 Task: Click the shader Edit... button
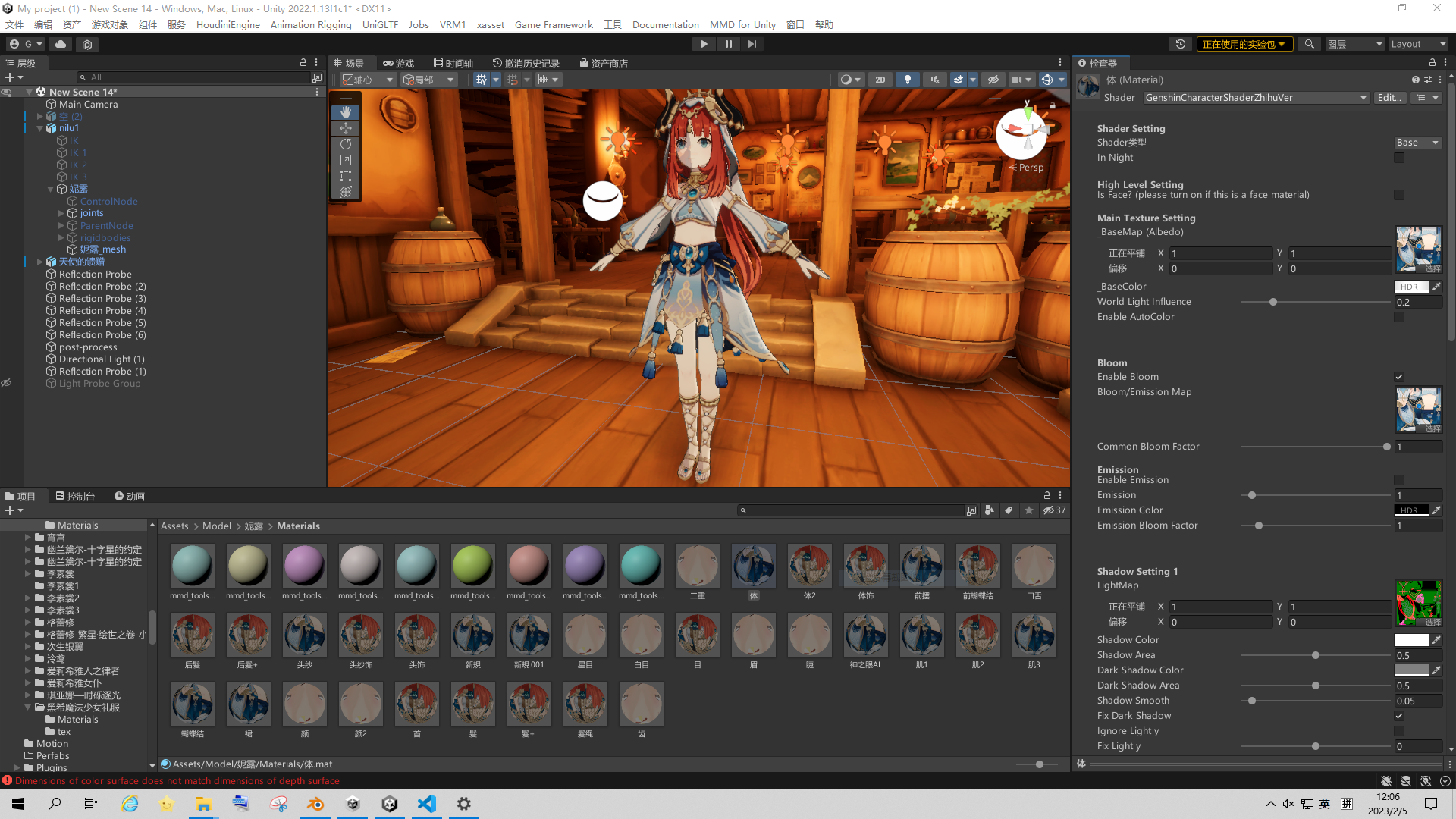[1389, 98]
